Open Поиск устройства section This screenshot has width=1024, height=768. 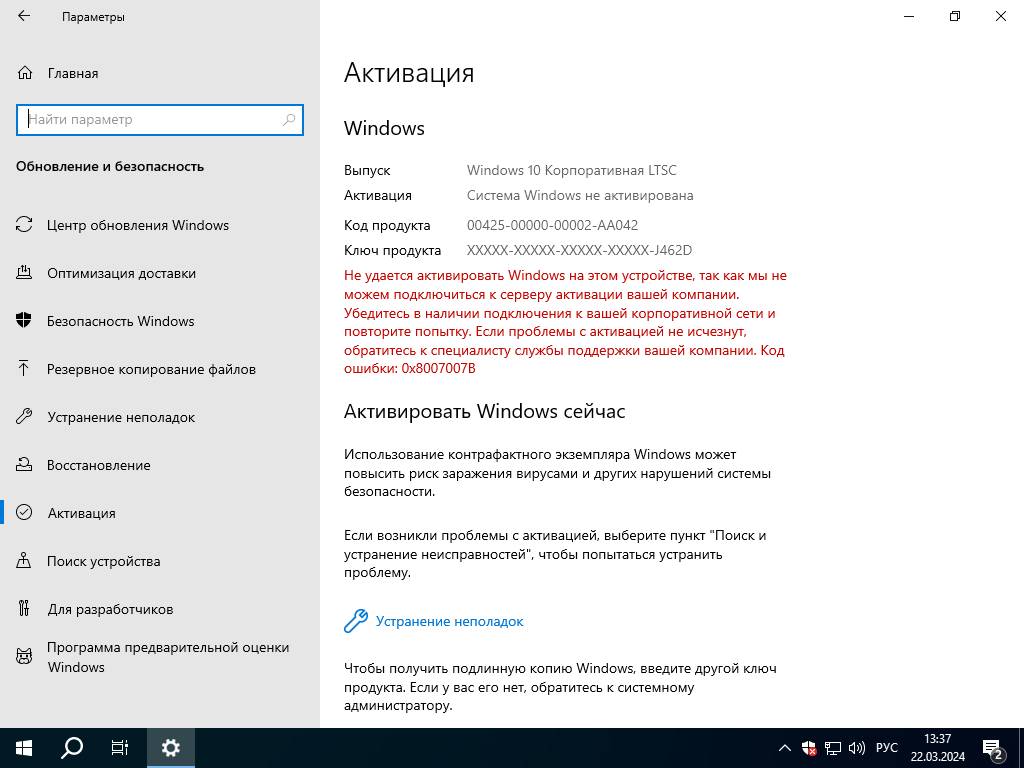click(160, 561)
